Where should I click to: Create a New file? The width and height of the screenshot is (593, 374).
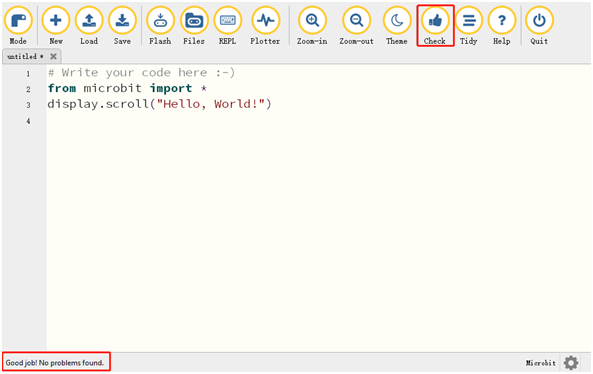point(56,25)
